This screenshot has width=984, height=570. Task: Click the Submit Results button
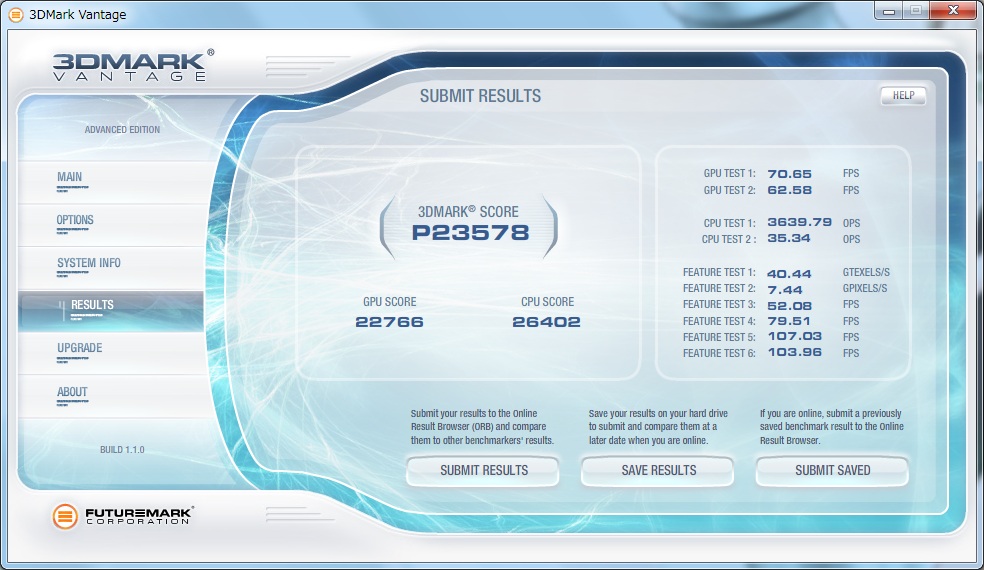click(x=483, y=471)
